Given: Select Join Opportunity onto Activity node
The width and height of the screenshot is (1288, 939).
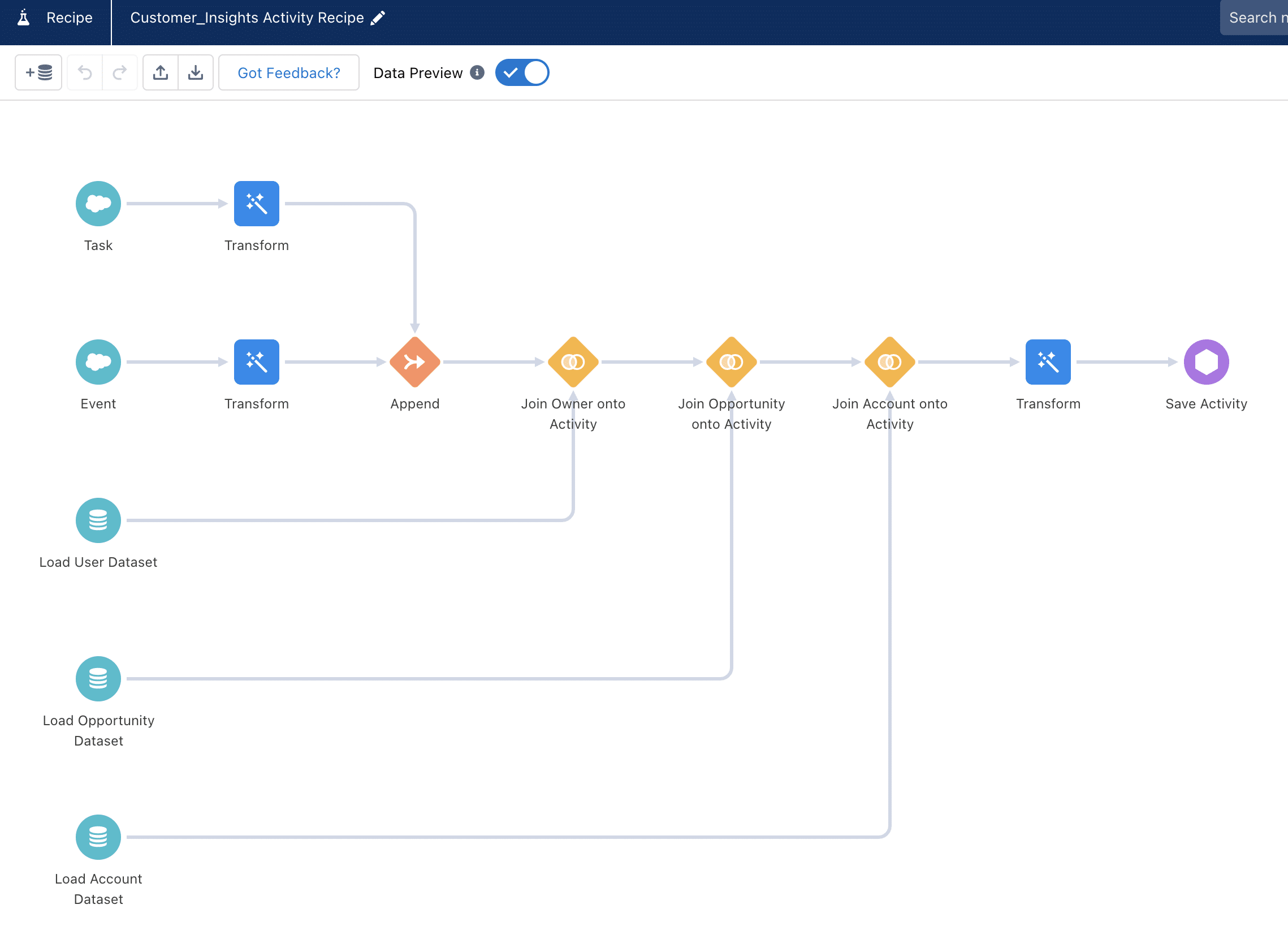Looking at the screenshot, I should coord(732,362).
